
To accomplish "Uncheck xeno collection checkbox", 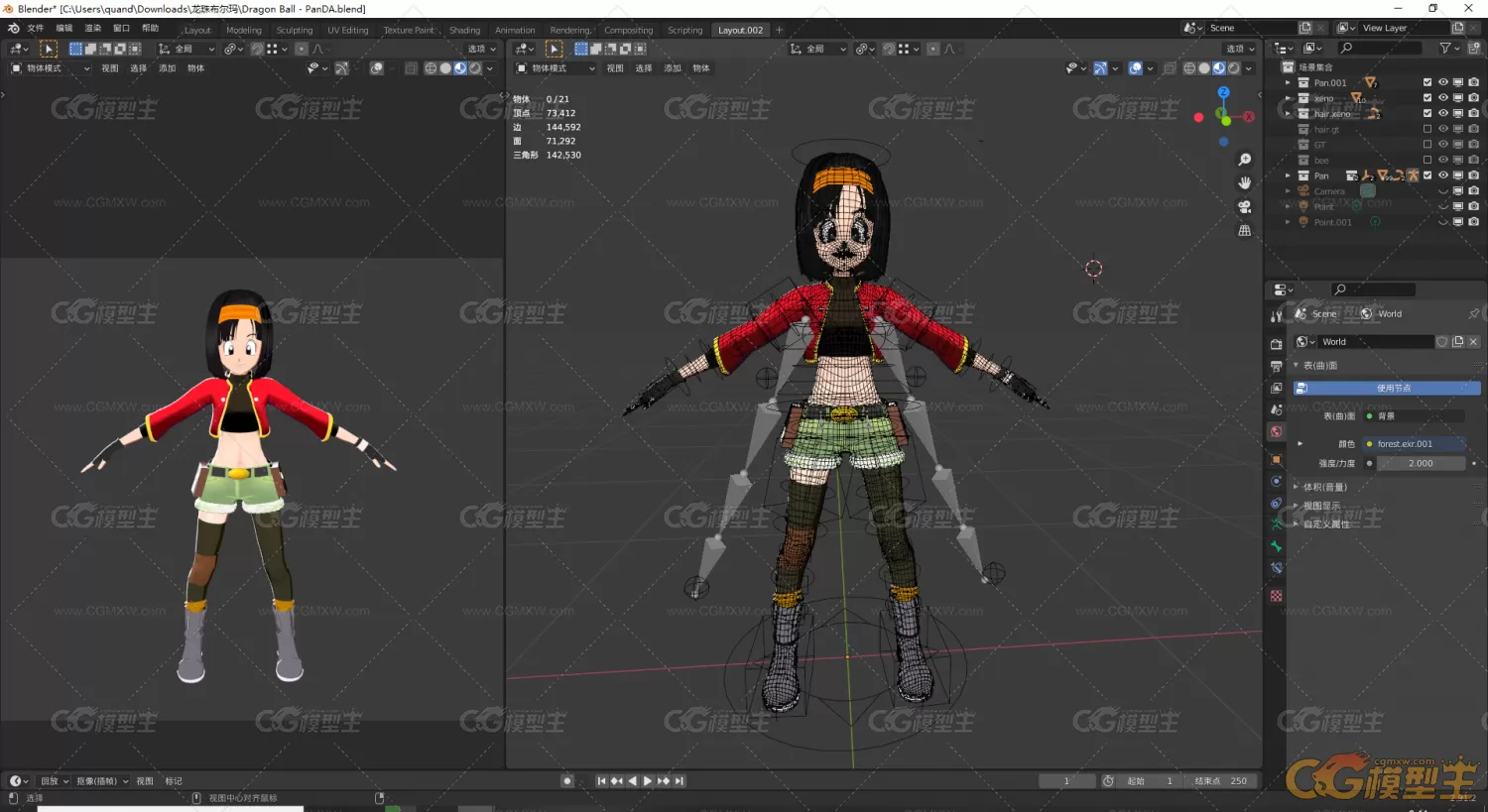I will point(1427,98).
